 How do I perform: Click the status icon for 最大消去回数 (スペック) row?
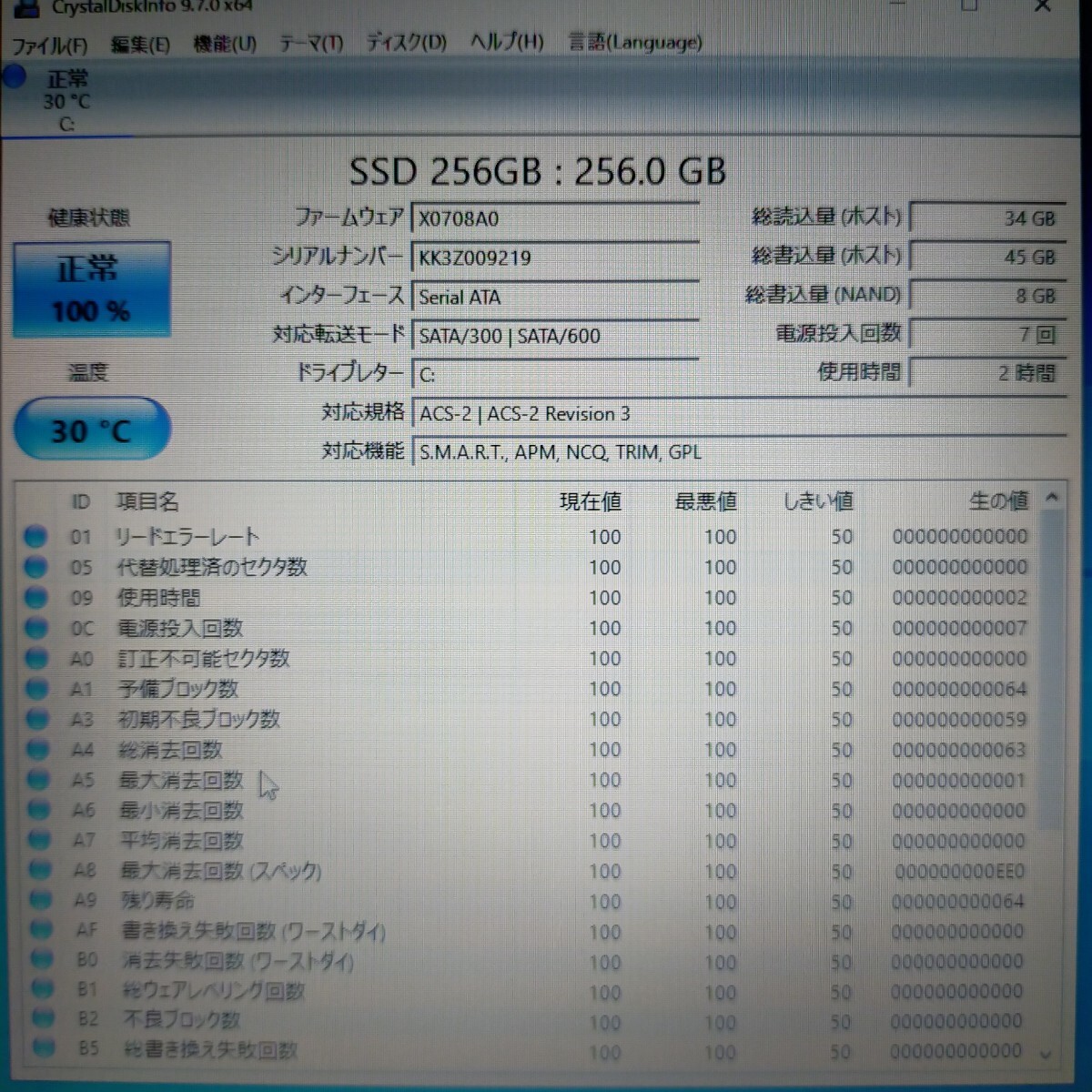pyautogui.click(x=41, y=871)
